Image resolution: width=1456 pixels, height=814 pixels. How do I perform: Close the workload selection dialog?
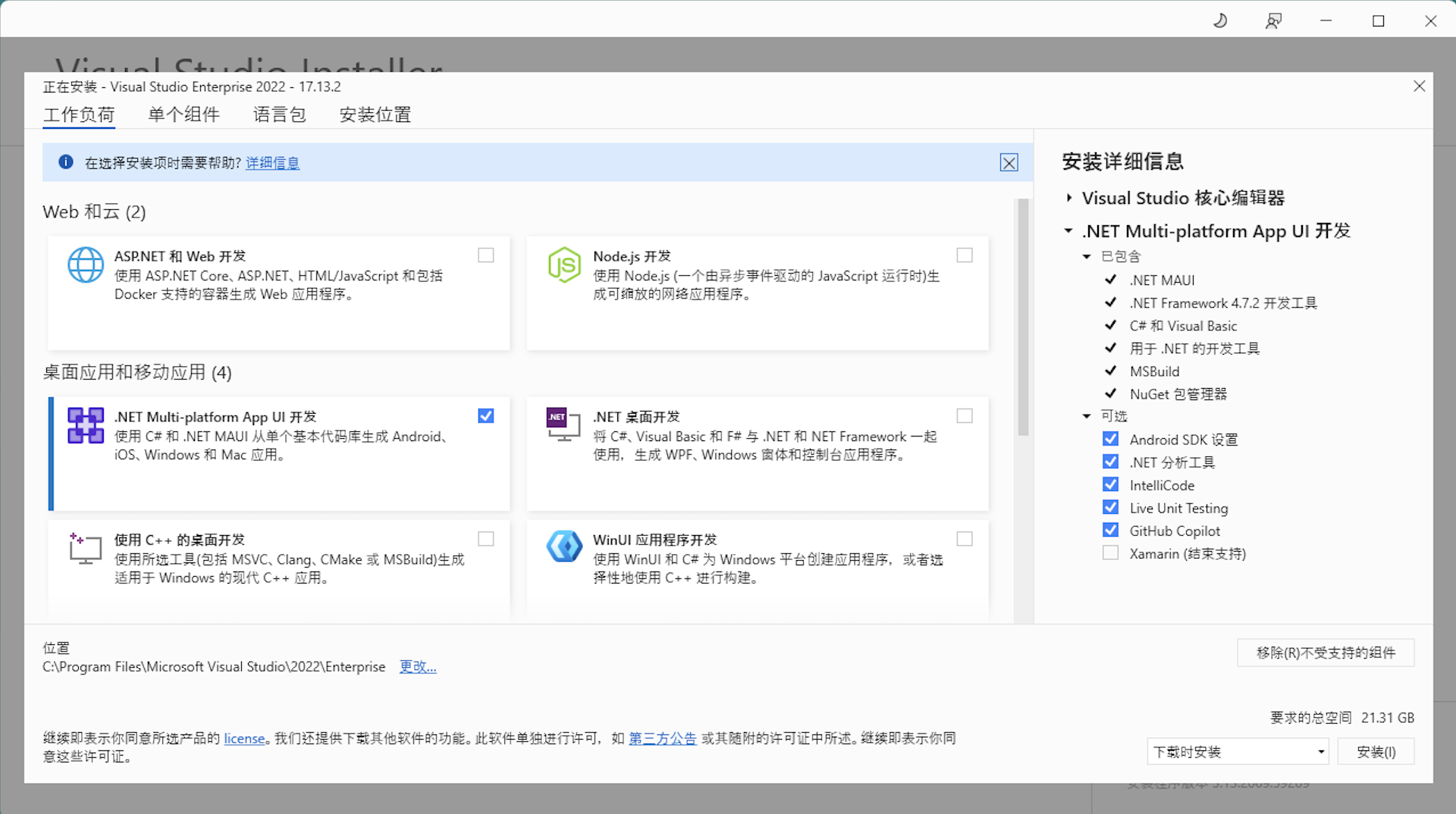[1420, 86]
